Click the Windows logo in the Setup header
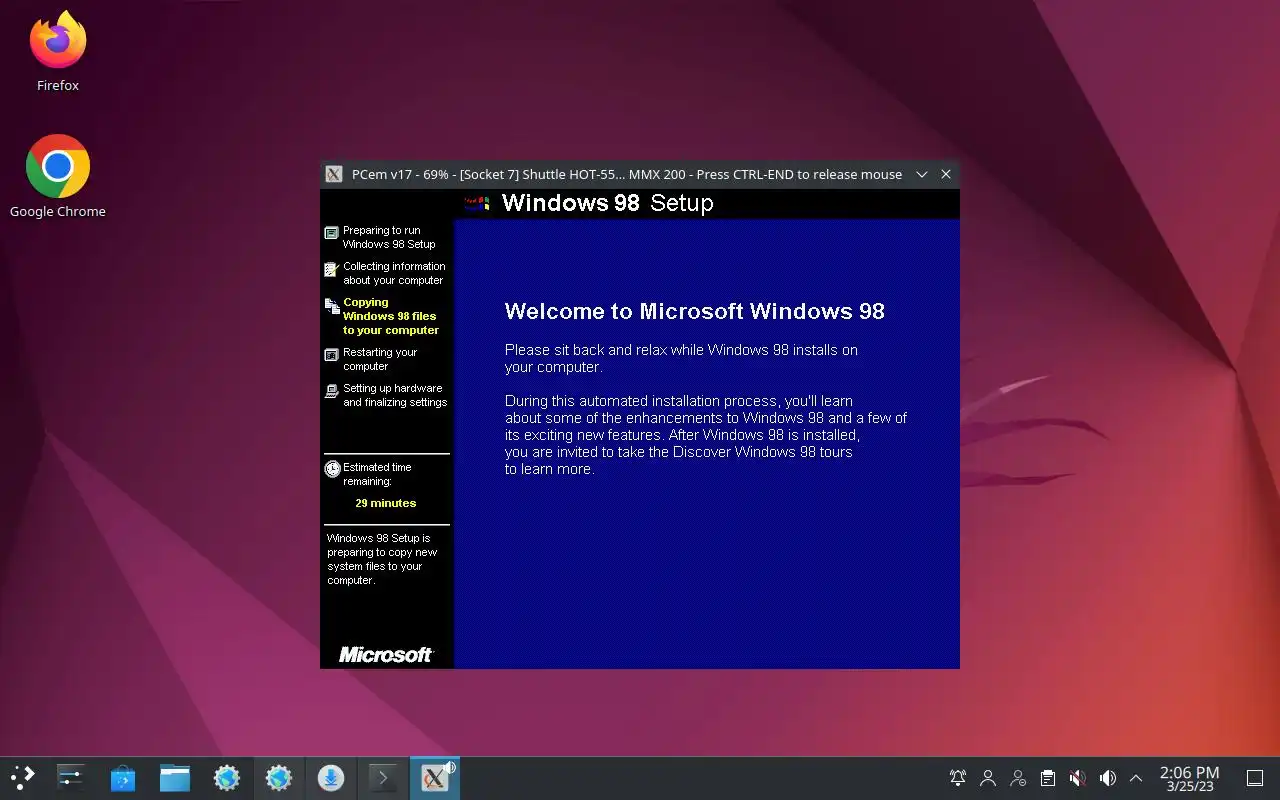This screenshot has width=1280, height=800. [x=477, y=203]
